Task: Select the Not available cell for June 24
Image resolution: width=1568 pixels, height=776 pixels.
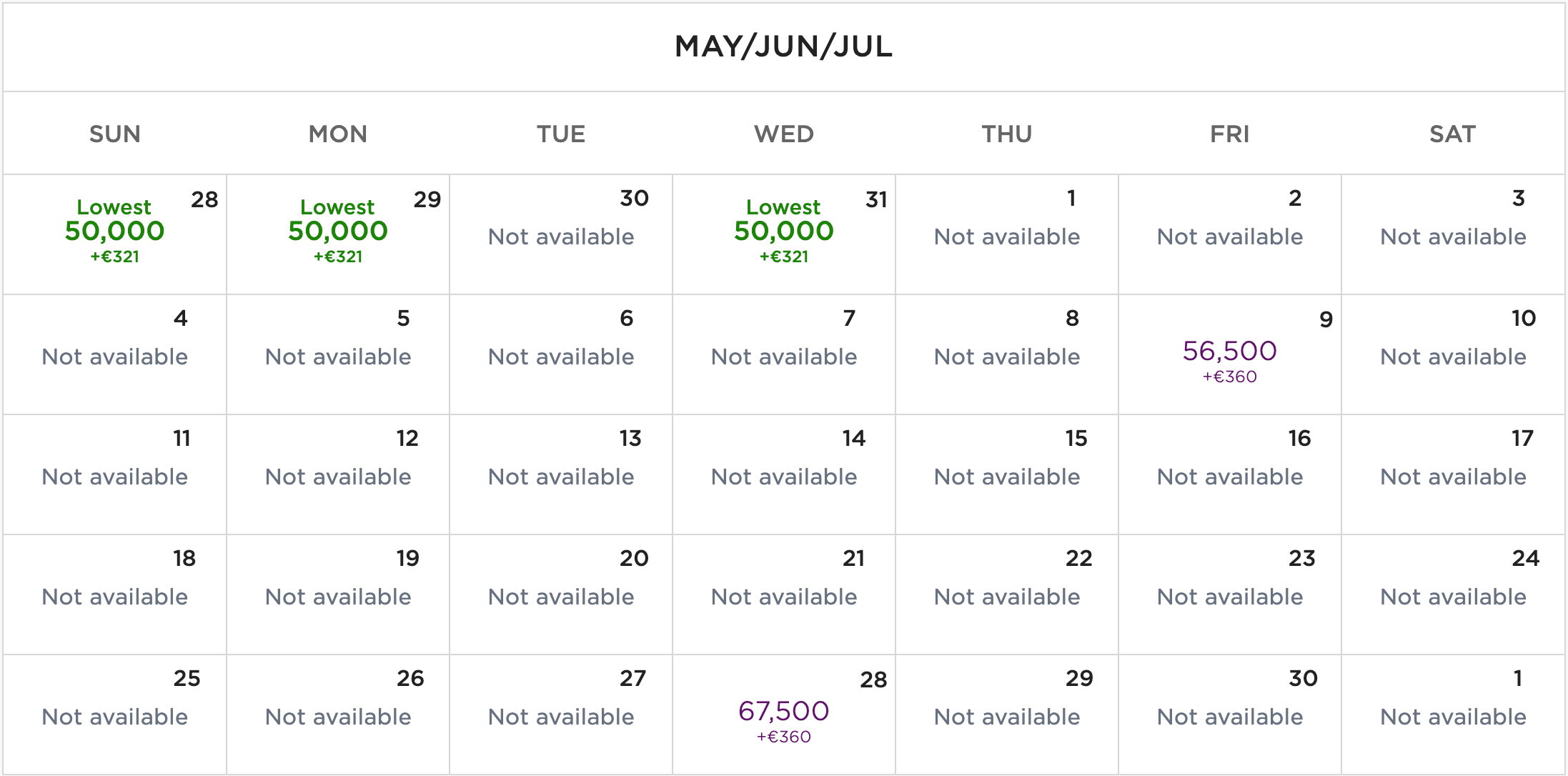Action: click(1452, 595)
